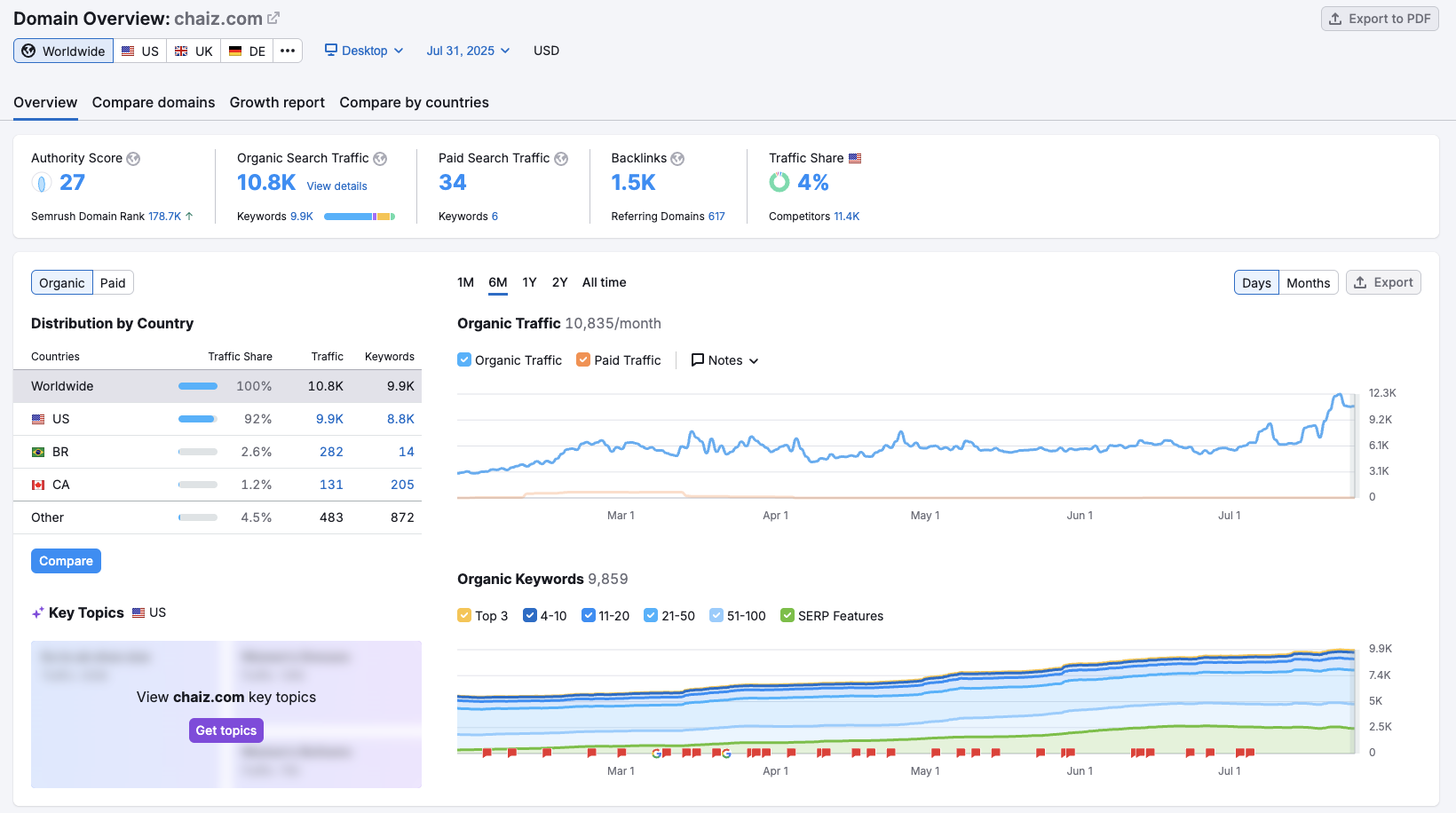Screen dimensions: 1456x813
Task: Select the 1M time range
Action: click(x=465, y=282)
